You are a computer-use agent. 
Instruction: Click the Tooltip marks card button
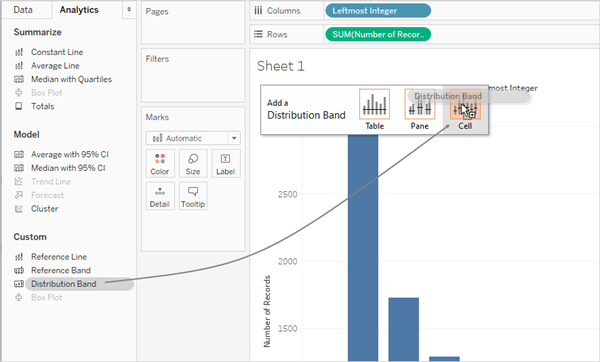coord(193,196)
